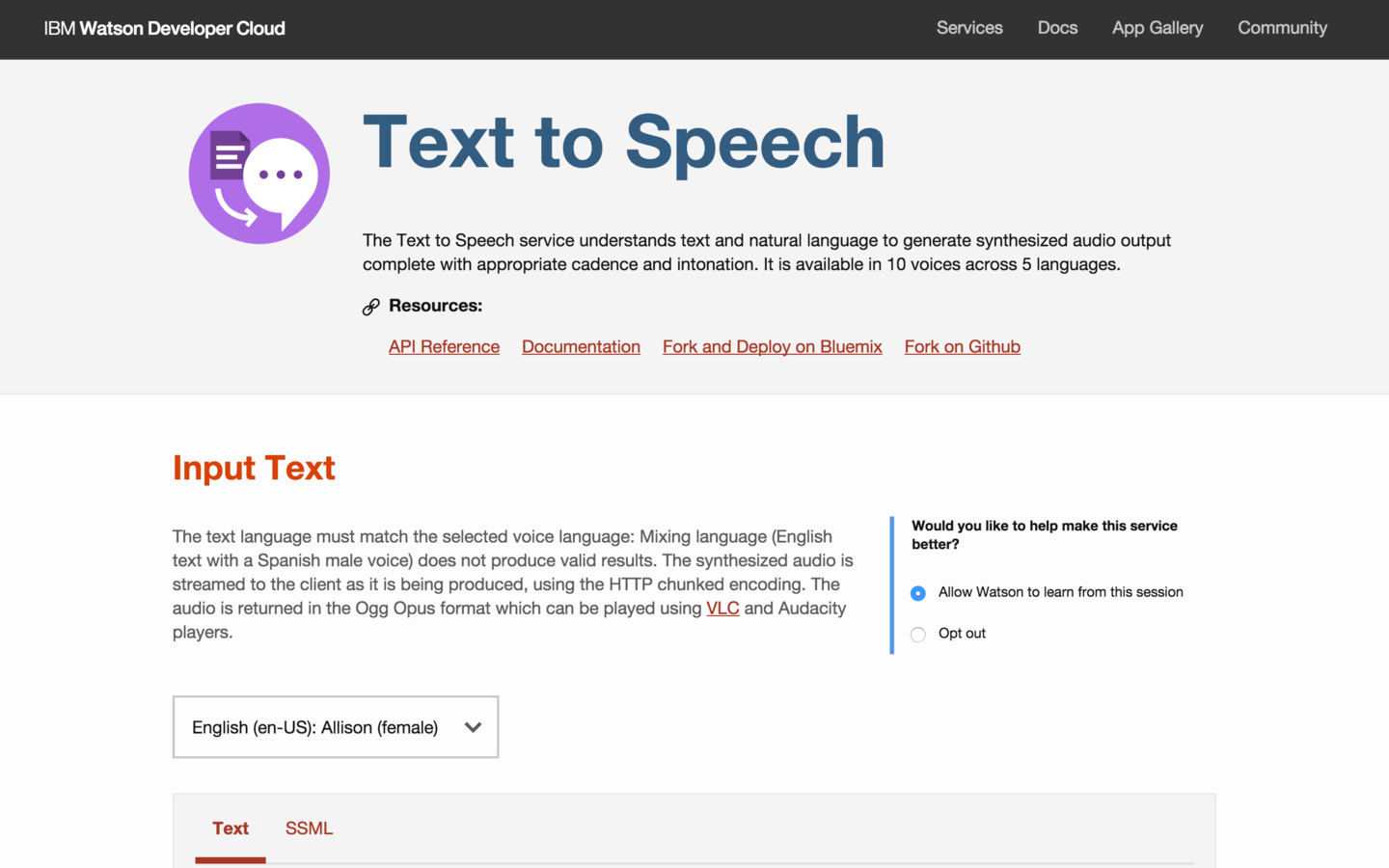
Task: Open the Documentation link
Action: 581,347
